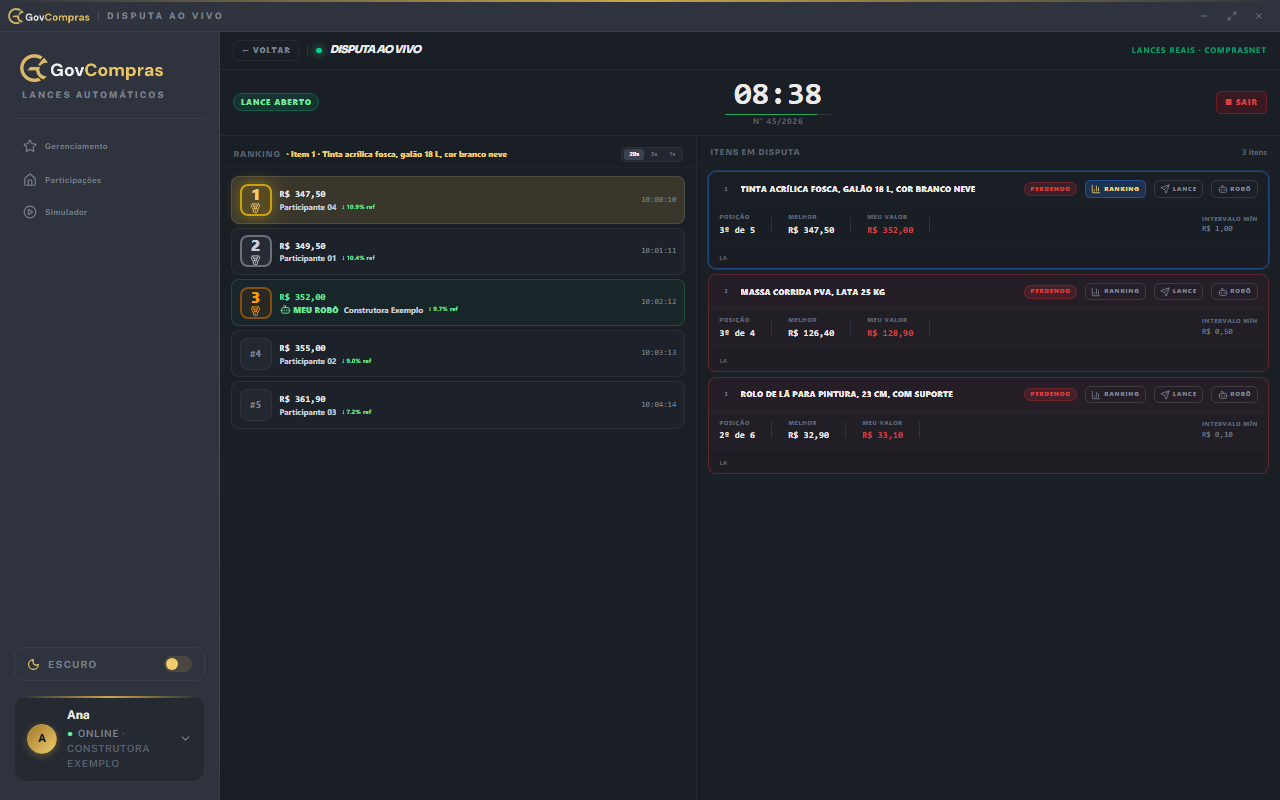
Task: Click the Lances Reais - Comprasnet label
Action: click(x=1199, y=50)
